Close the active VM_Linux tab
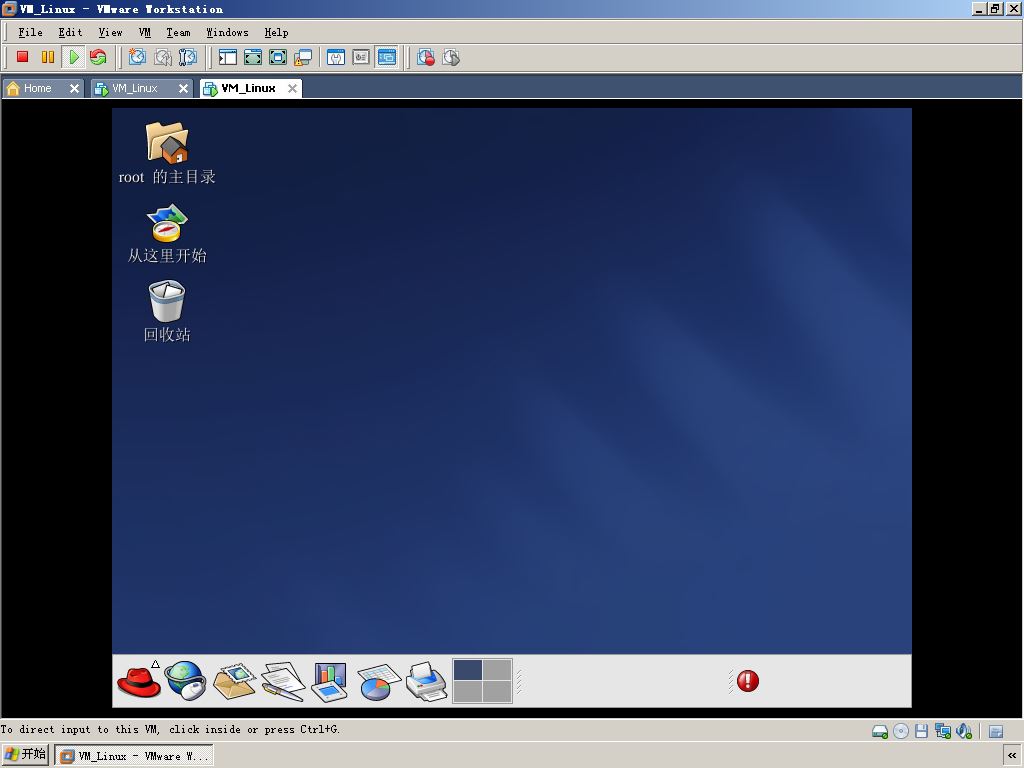 (293, 88)
